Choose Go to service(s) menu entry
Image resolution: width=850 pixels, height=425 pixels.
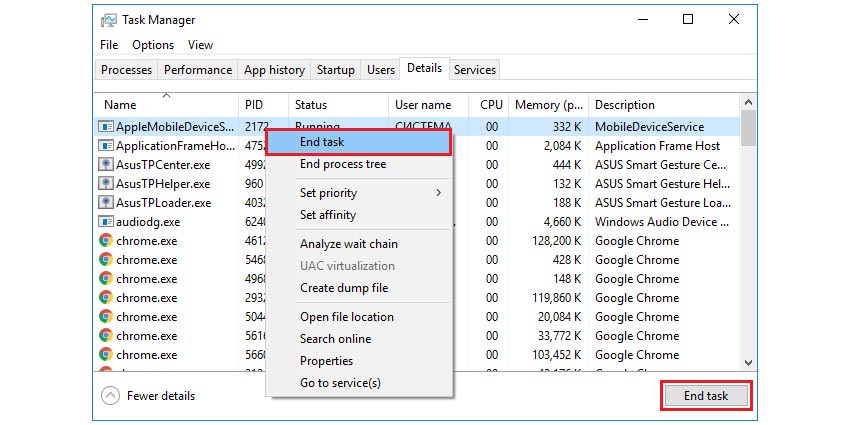[x=358, y=383]
